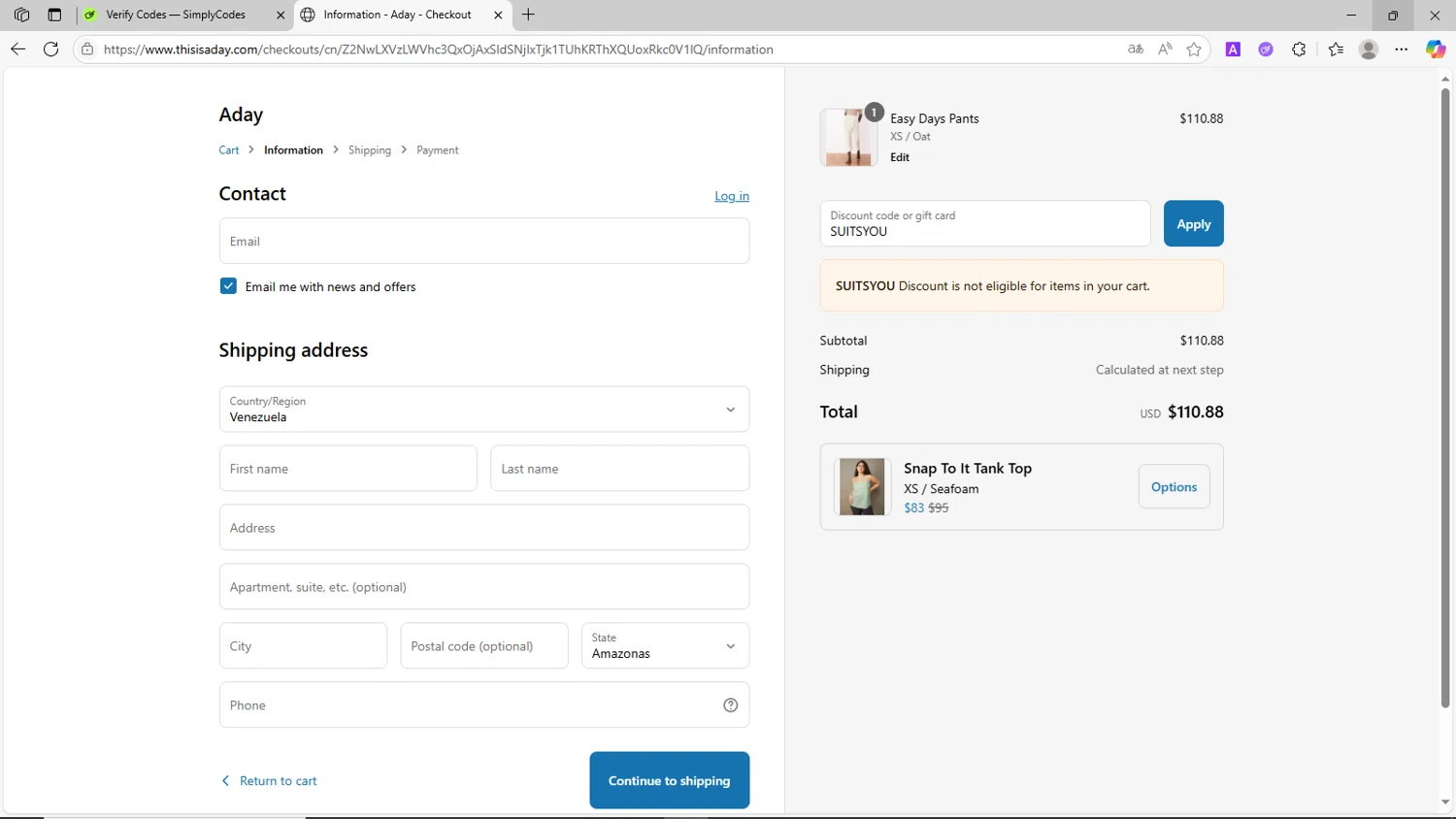1456x819 pixels.
Task: Select the Payment breadcrumb step
Action: coord(438,150)
